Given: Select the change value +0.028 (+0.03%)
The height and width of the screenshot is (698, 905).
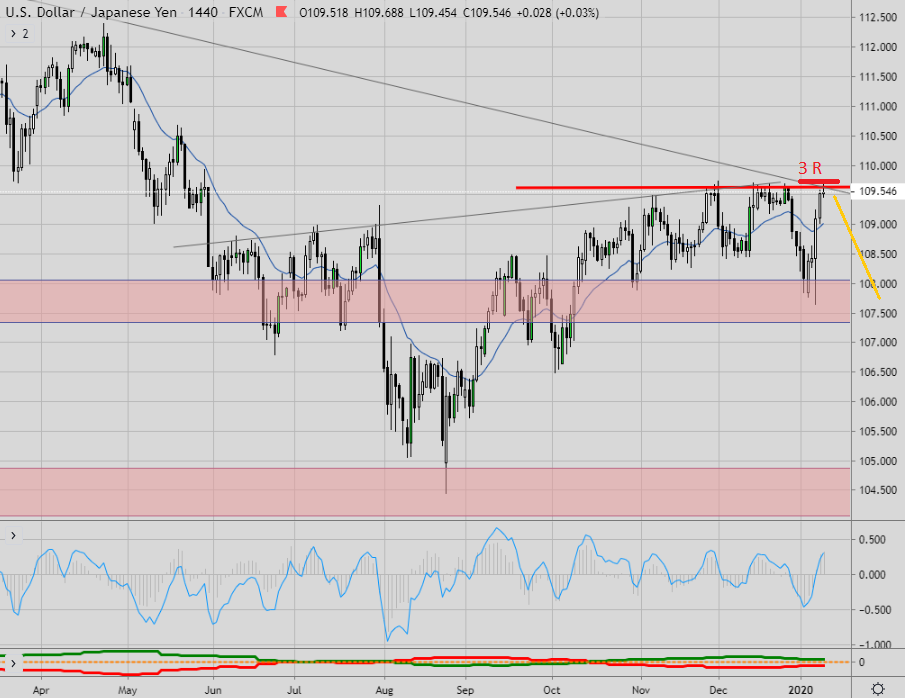Looking at the screenshot, I should click(x=557, y=12).
